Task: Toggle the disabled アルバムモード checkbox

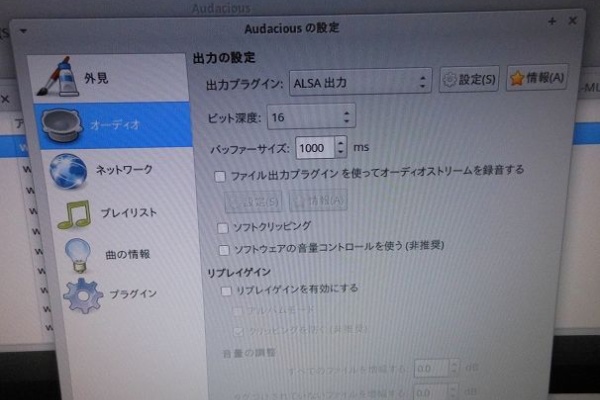Action: (x=238, y=311)
